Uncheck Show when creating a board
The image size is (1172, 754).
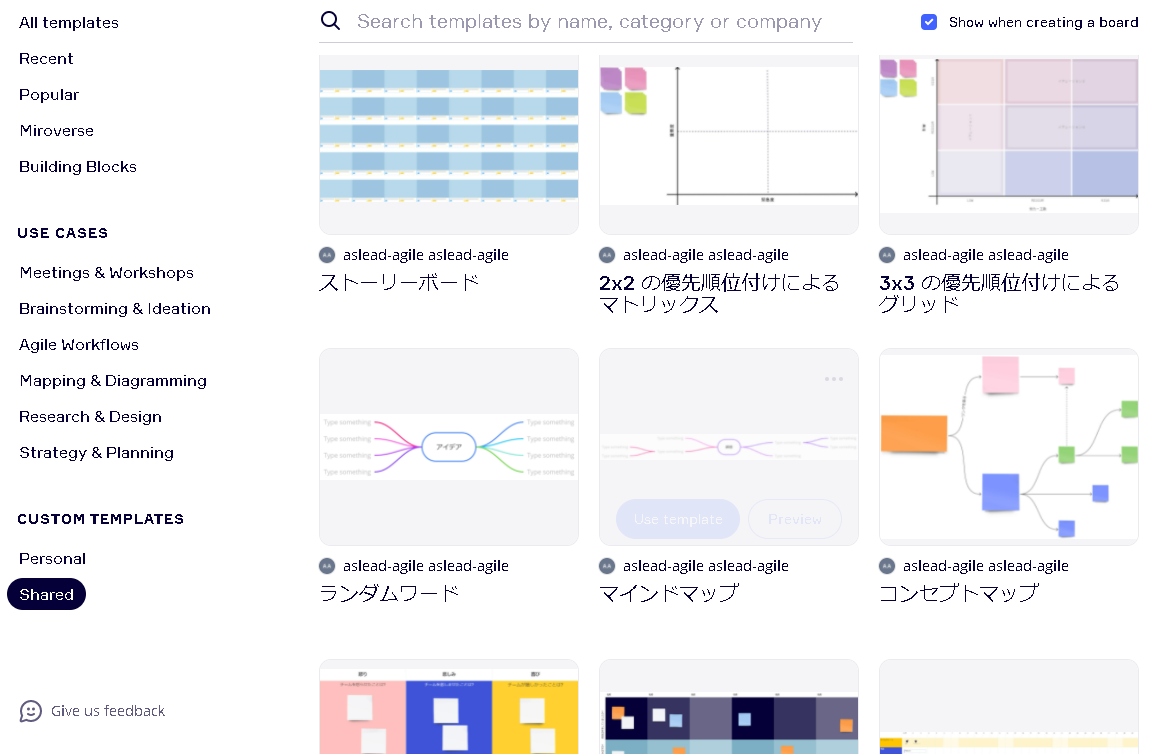coord(929,22)
